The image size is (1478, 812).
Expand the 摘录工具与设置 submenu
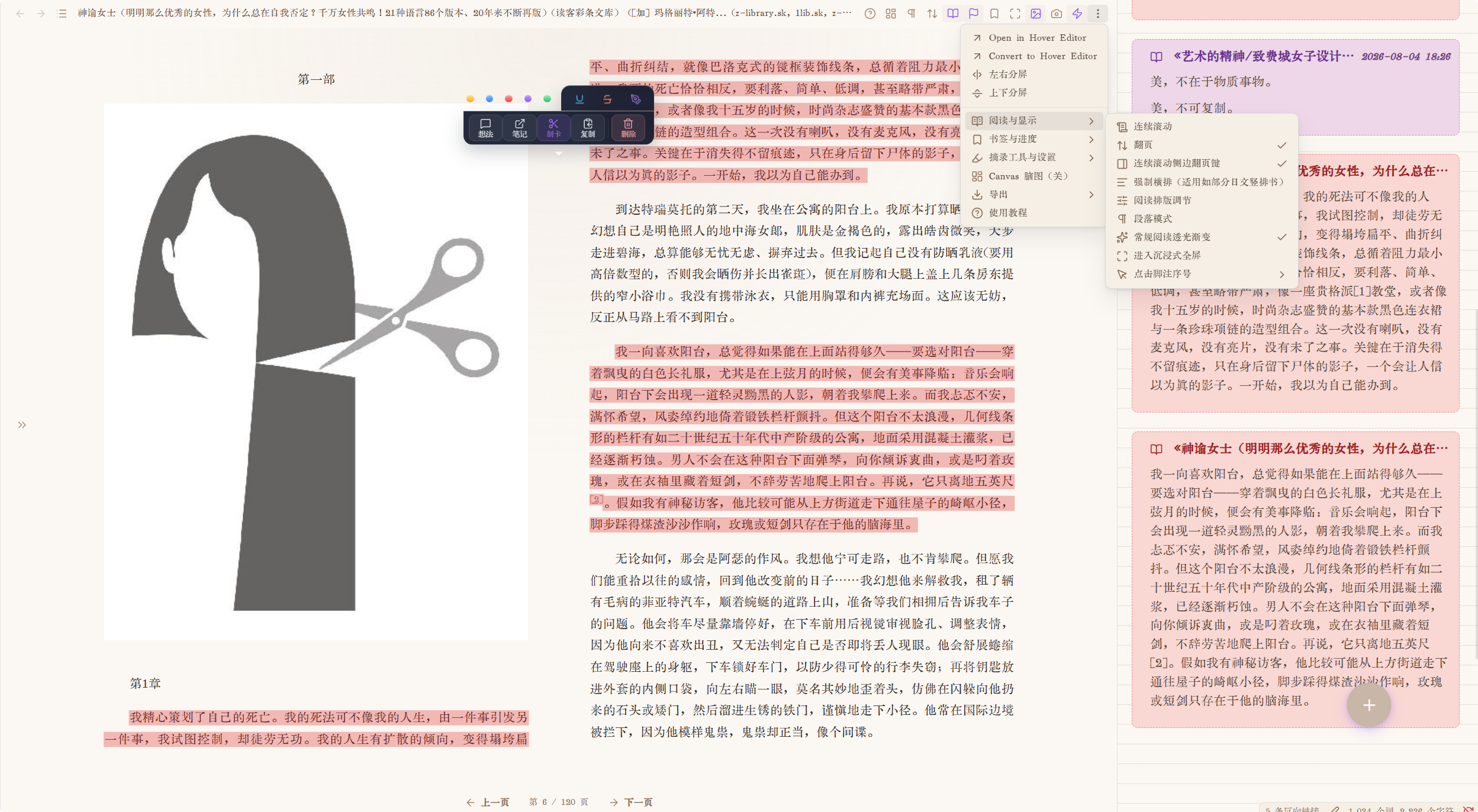tap(1033, 157)
